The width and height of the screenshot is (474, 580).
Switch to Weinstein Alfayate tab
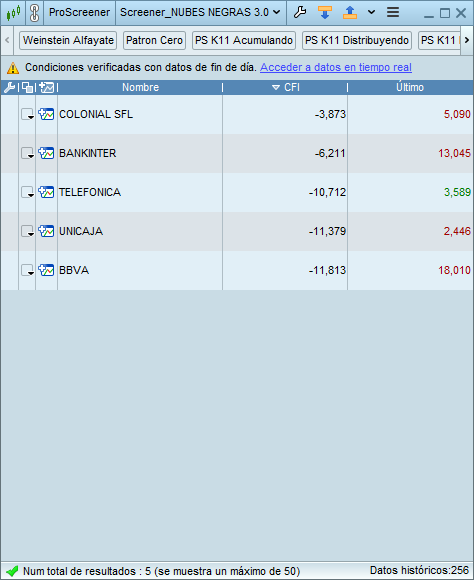point(68,40)
